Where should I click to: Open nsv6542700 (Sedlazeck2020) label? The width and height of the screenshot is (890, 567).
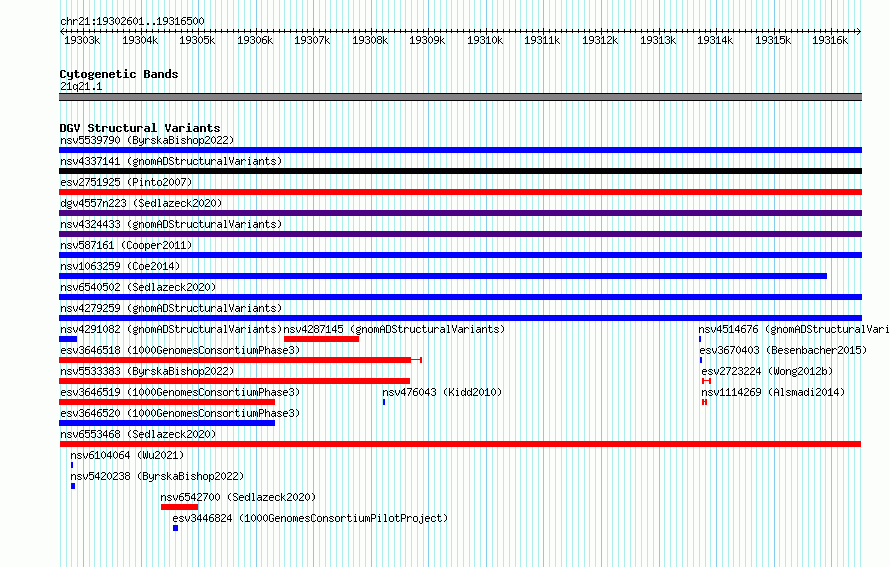pyautogui.click(x=238, y=497)
